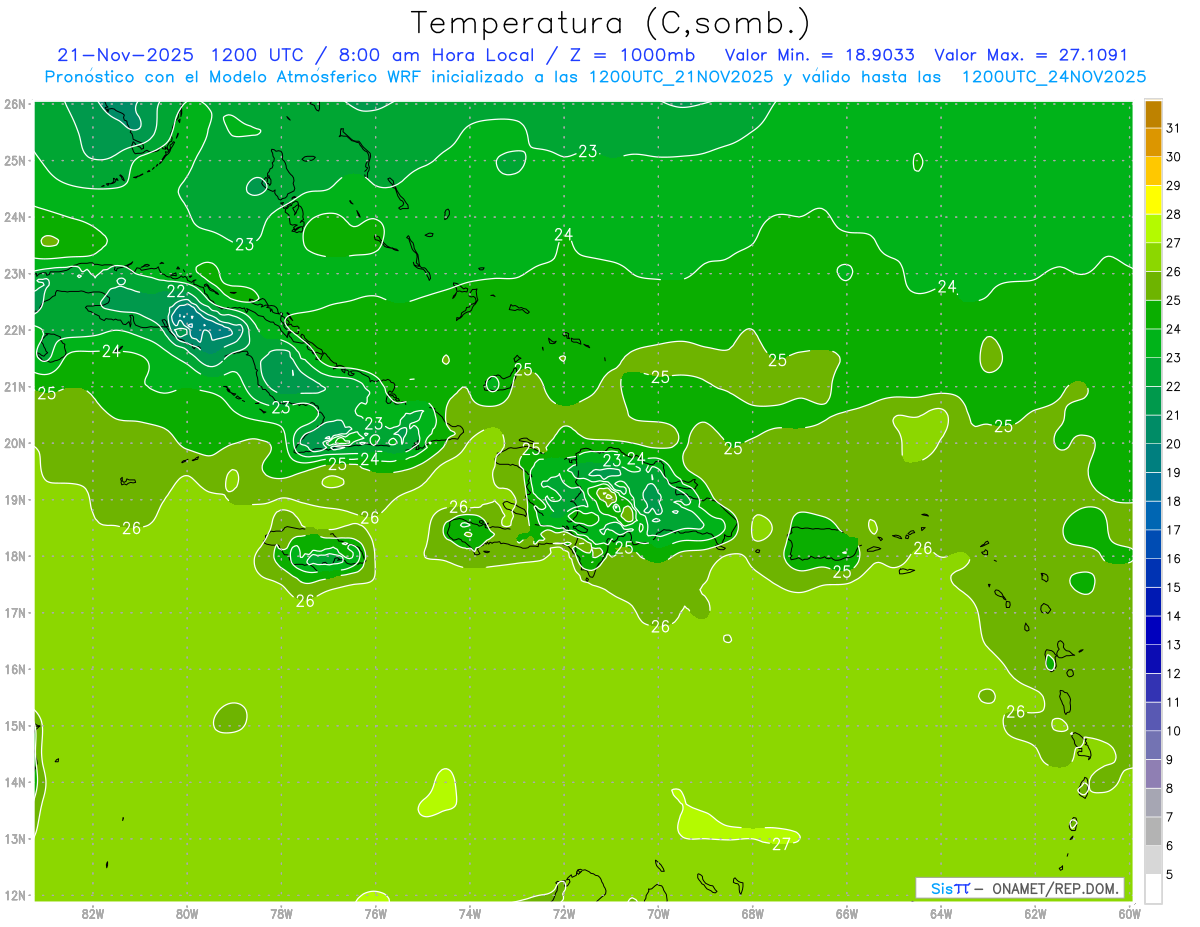Click the 14N latitude axis label
The height and width of the screenshot is (927, 1200).
[x=15, y=782]
